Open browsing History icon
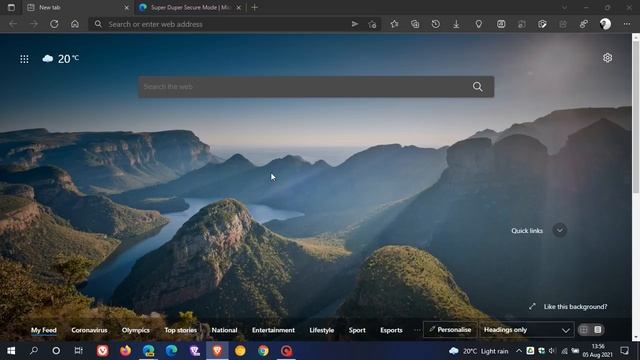This screenshot has width=640, height=360. click(x=436, y=24)
